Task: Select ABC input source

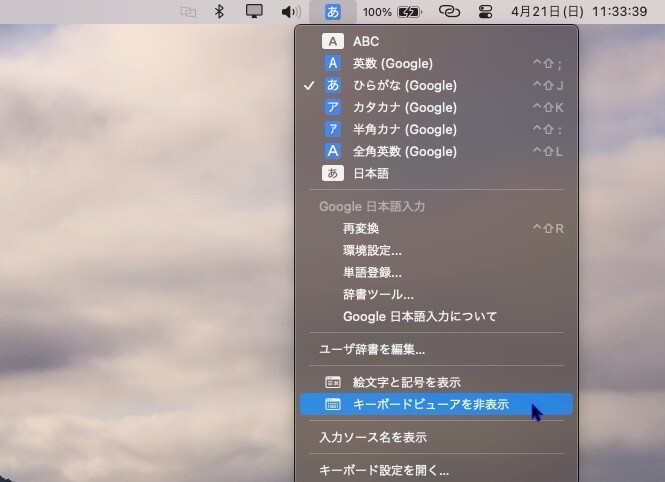Action: [436, 41]
